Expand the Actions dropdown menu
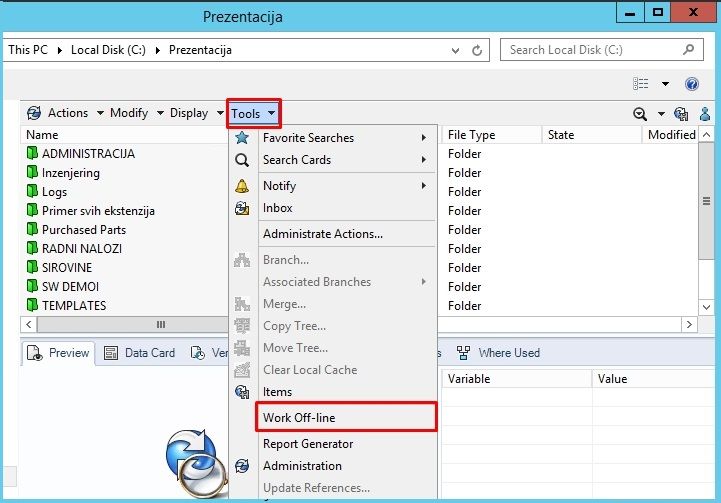This screenshot has width=721, height=503. pyautogui.click(x=67, y=113)
